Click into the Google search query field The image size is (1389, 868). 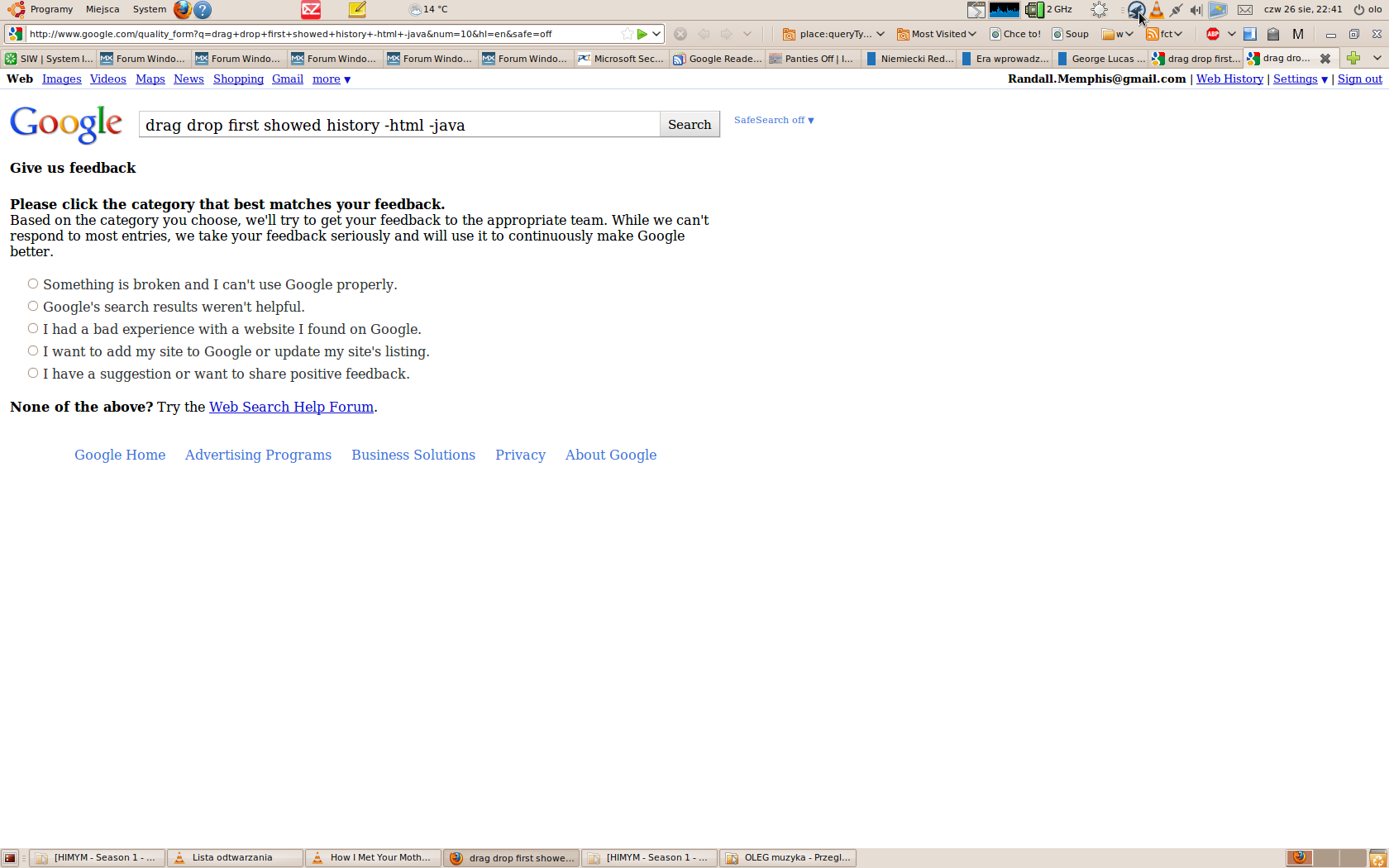click(399, 125)
